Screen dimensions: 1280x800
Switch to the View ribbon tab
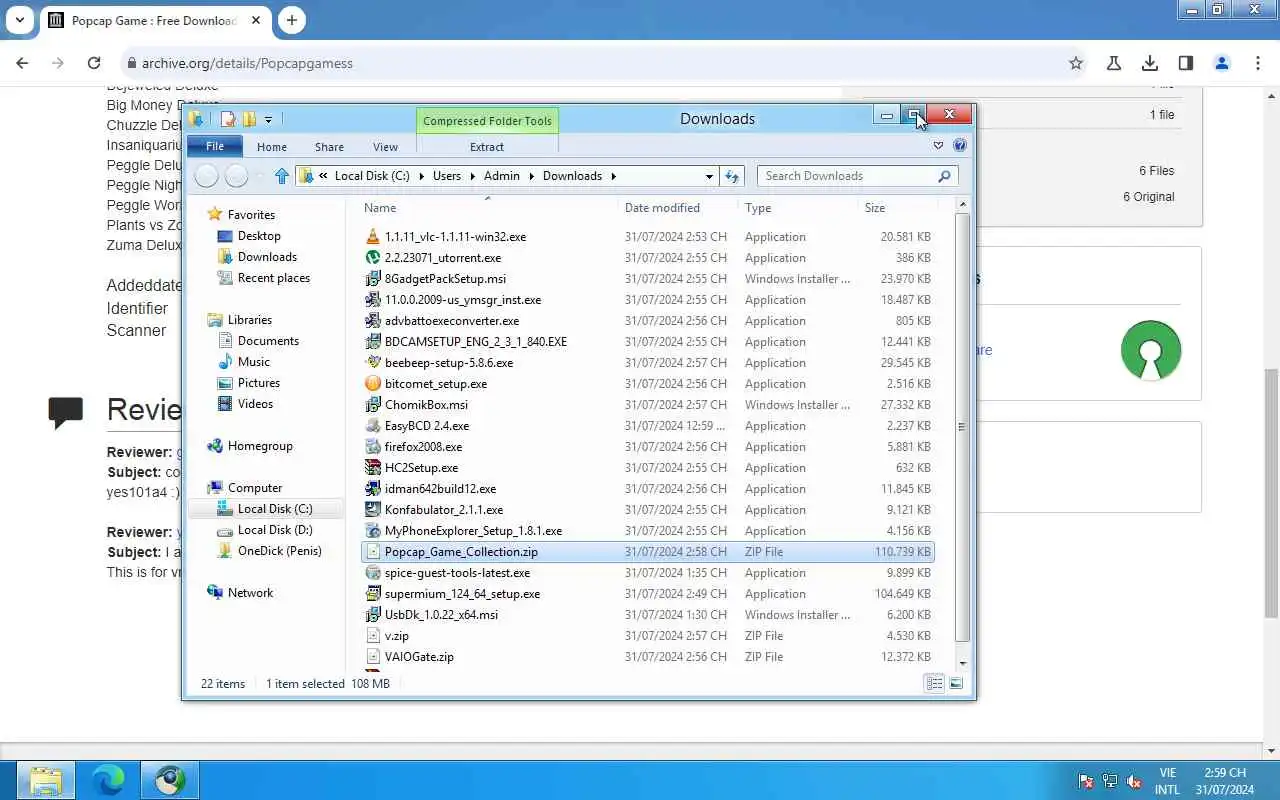(x=385, y=147)
